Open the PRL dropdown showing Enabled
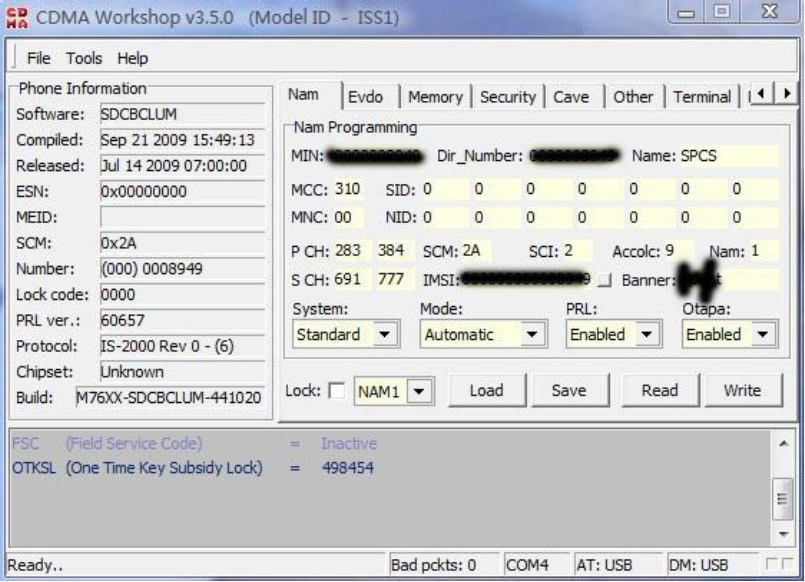 click(614, 335)
